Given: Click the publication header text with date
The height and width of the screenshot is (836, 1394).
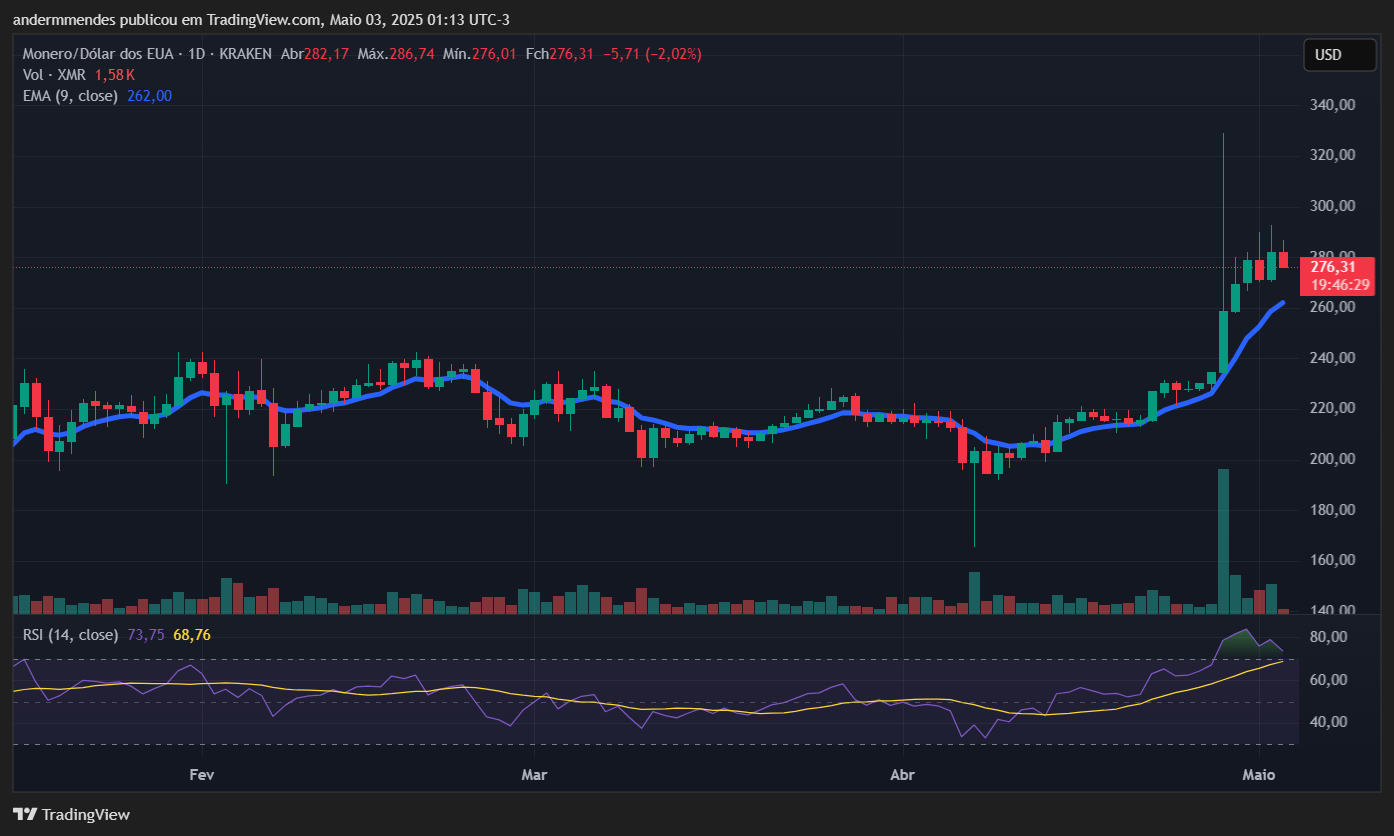Looking at the screenshot, I should click(261, 20).
